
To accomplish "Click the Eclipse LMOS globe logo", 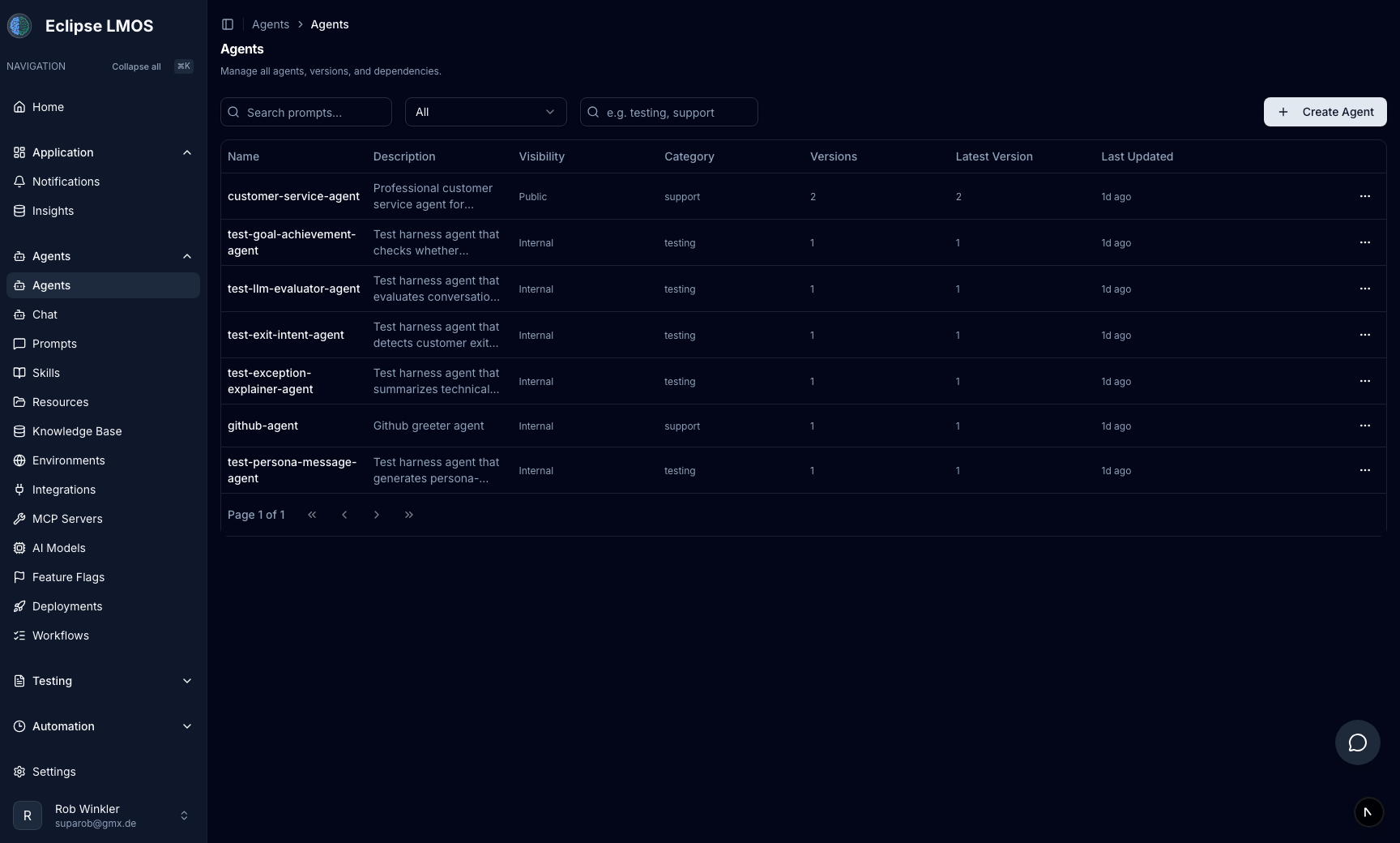I will pos(19,26).
